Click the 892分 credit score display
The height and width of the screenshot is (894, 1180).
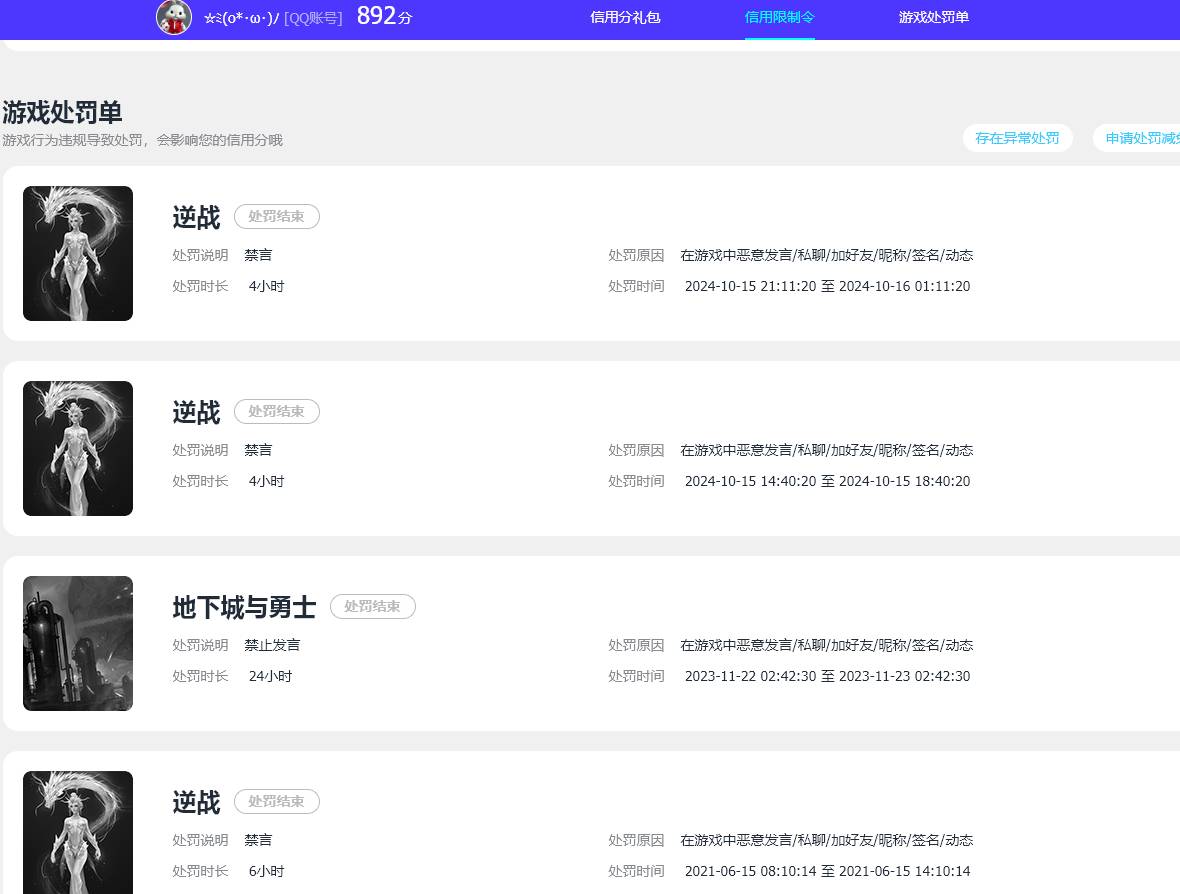coord(383,16)
